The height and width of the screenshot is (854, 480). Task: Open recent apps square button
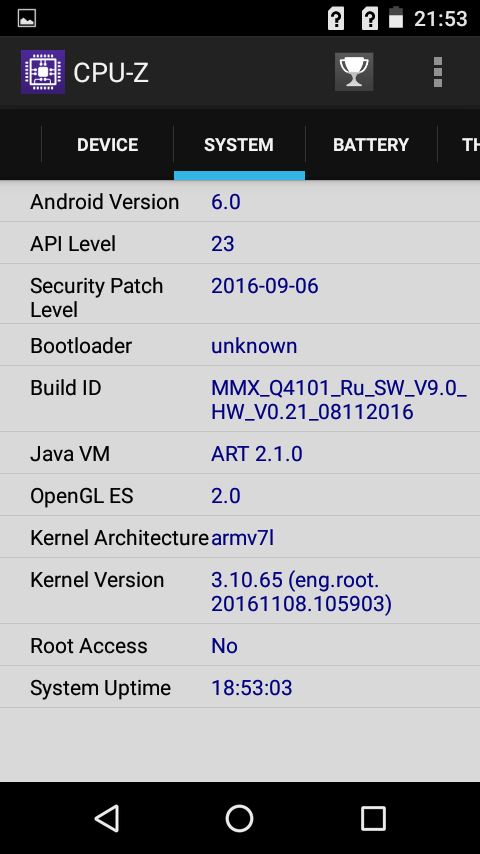click(x=373, y=818)
